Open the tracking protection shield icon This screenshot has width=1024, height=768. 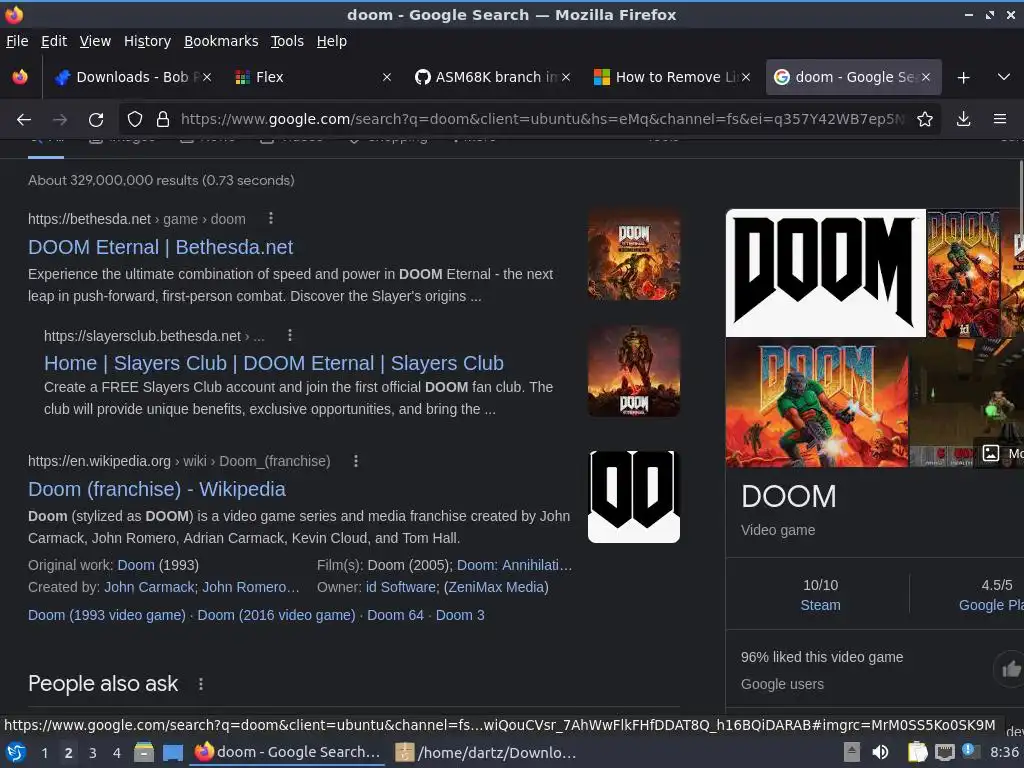pyautogui.click(x=135, y=119)
